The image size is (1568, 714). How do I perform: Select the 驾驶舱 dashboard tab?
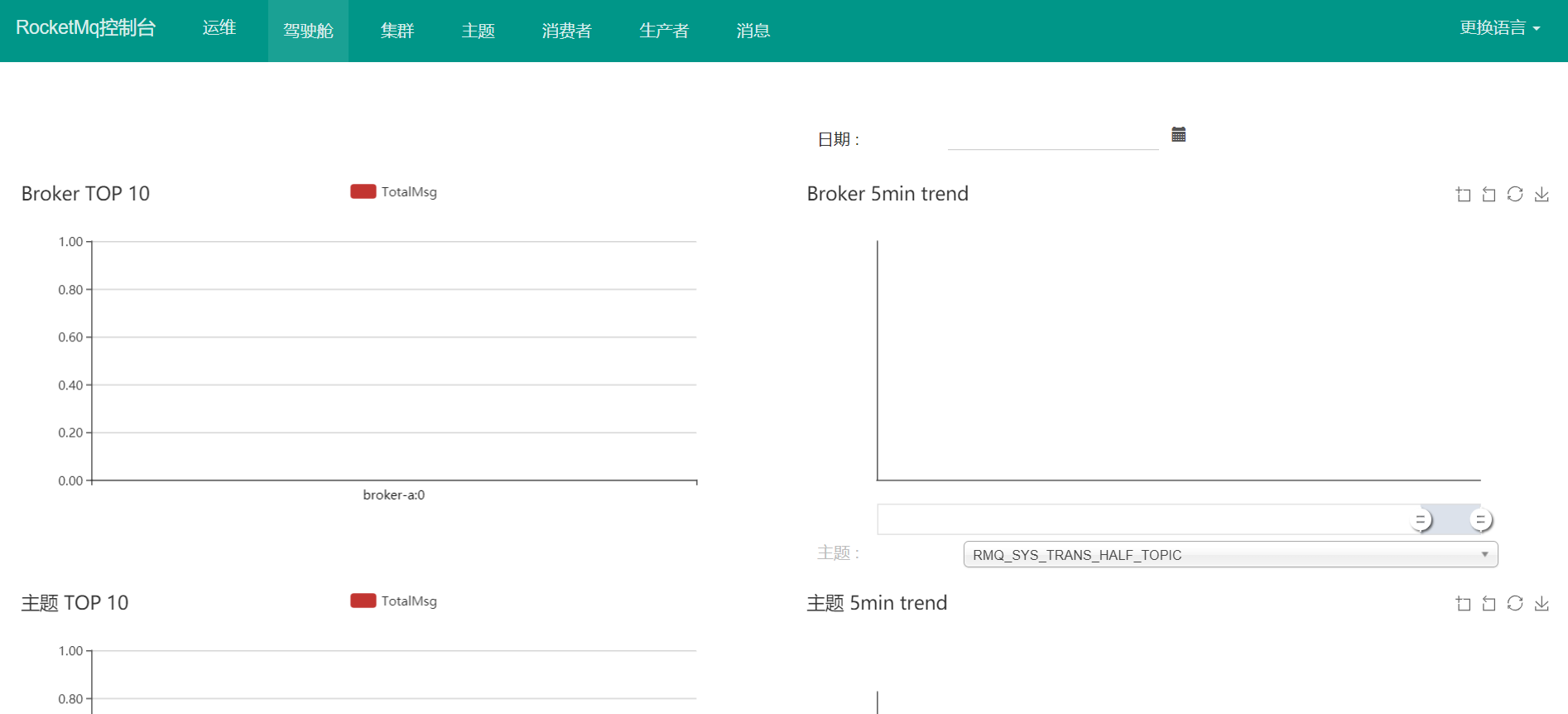[308, 31]
